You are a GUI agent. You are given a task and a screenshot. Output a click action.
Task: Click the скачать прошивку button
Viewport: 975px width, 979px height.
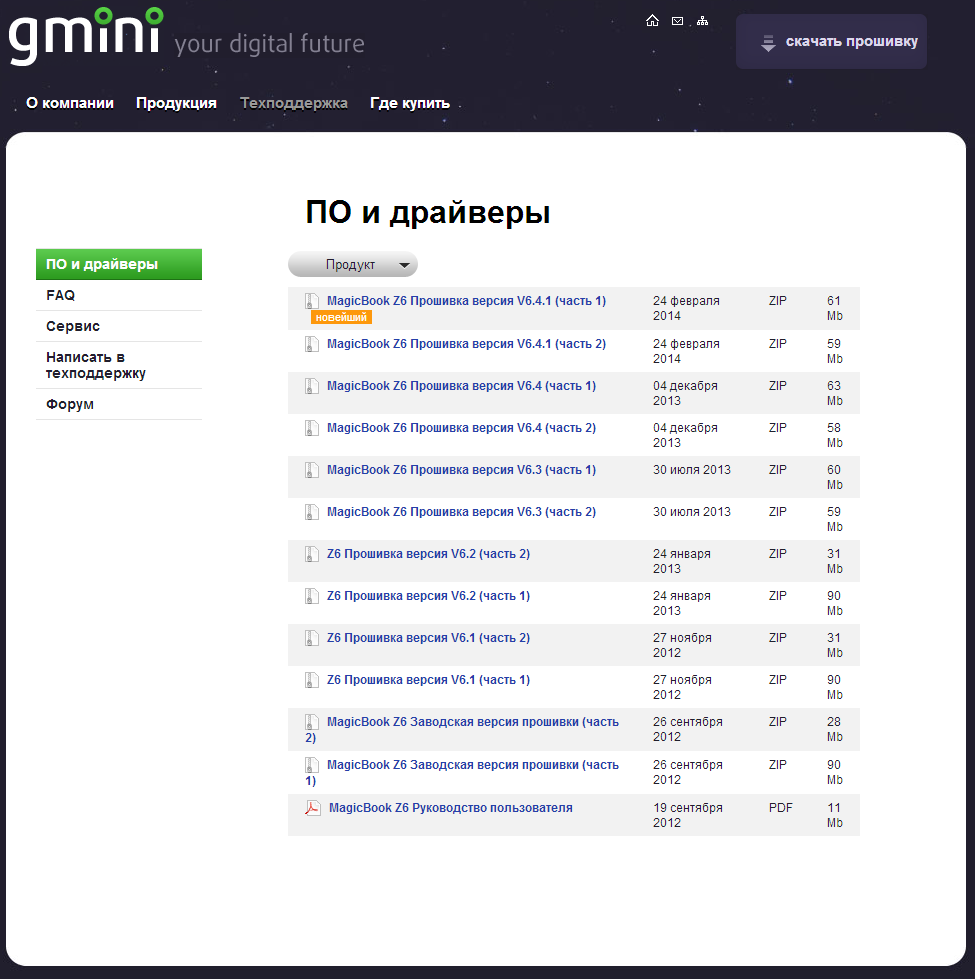[x=831, y=42]
